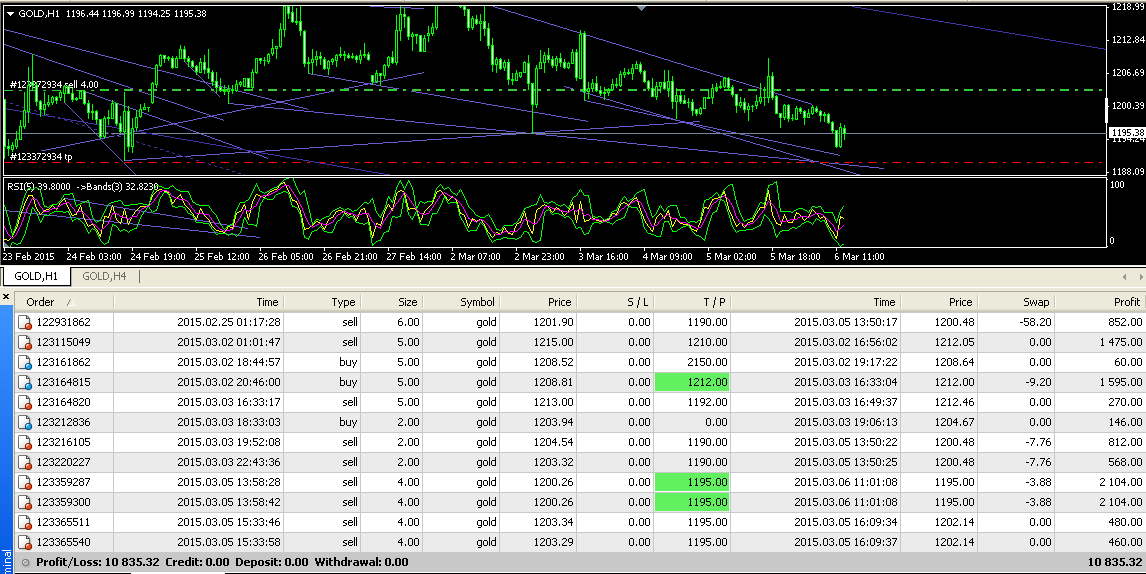This screenshot has width=1146, height=574.
Task: Select the open time 2015.03.03 18:33:03
Action: click(229, 423)
